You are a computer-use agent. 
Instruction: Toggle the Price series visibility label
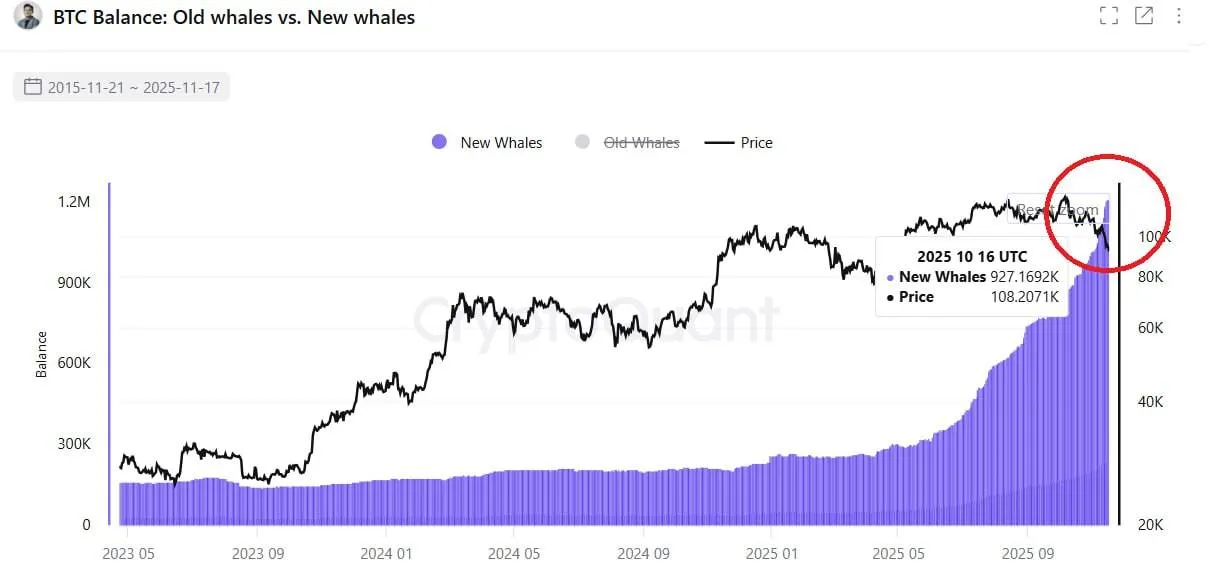click(x=756, y=143)
